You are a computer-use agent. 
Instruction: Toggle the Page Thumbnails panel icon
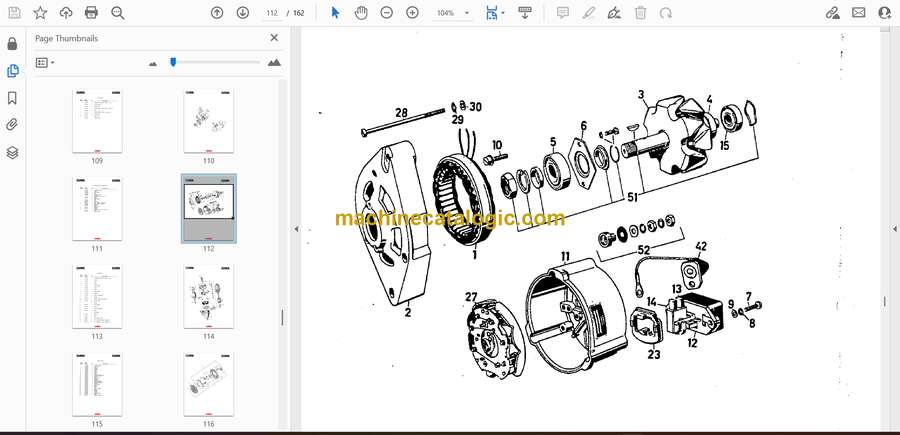12,71
